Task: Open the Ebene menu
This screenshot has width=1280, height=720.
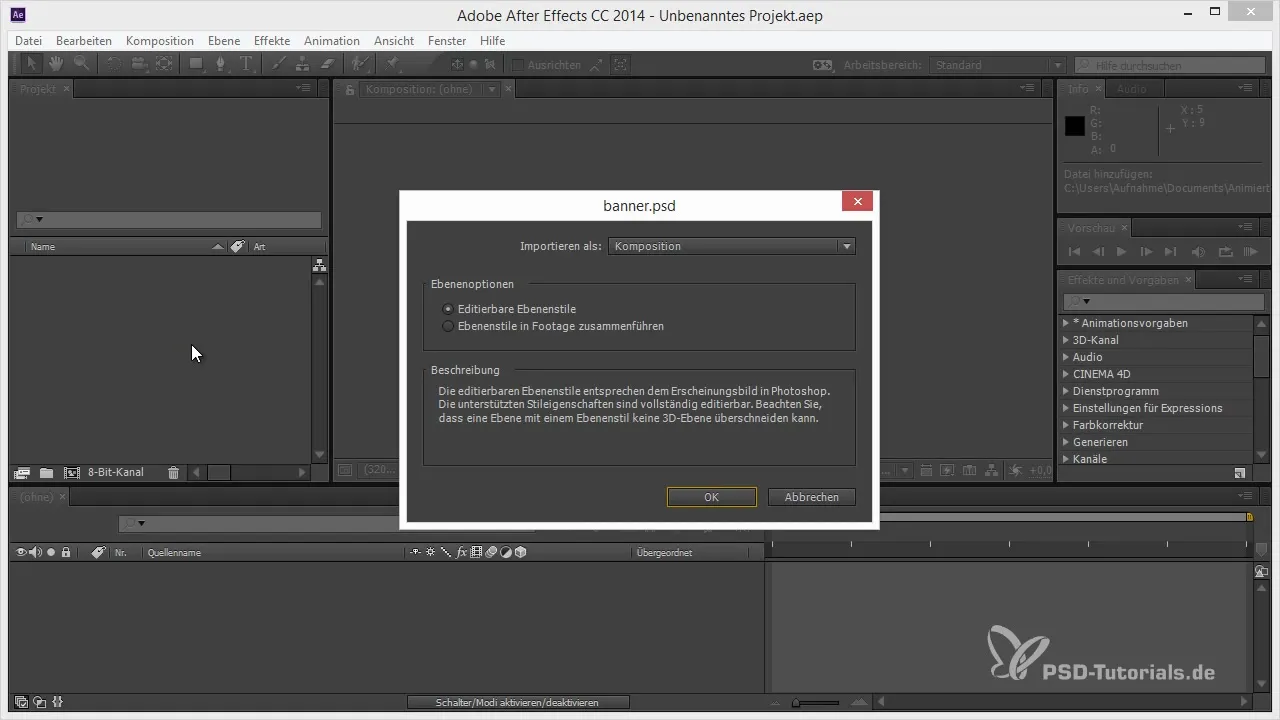Action: coord(223,41)
